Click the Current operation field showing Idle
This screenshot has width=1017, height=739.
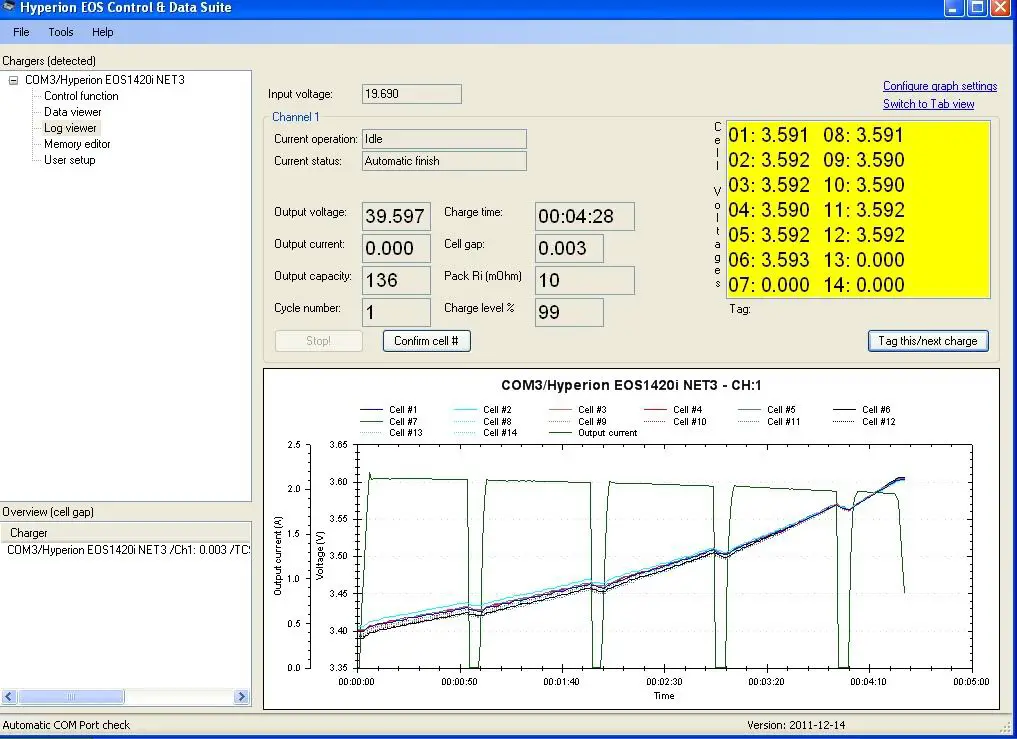click(444, 139)
